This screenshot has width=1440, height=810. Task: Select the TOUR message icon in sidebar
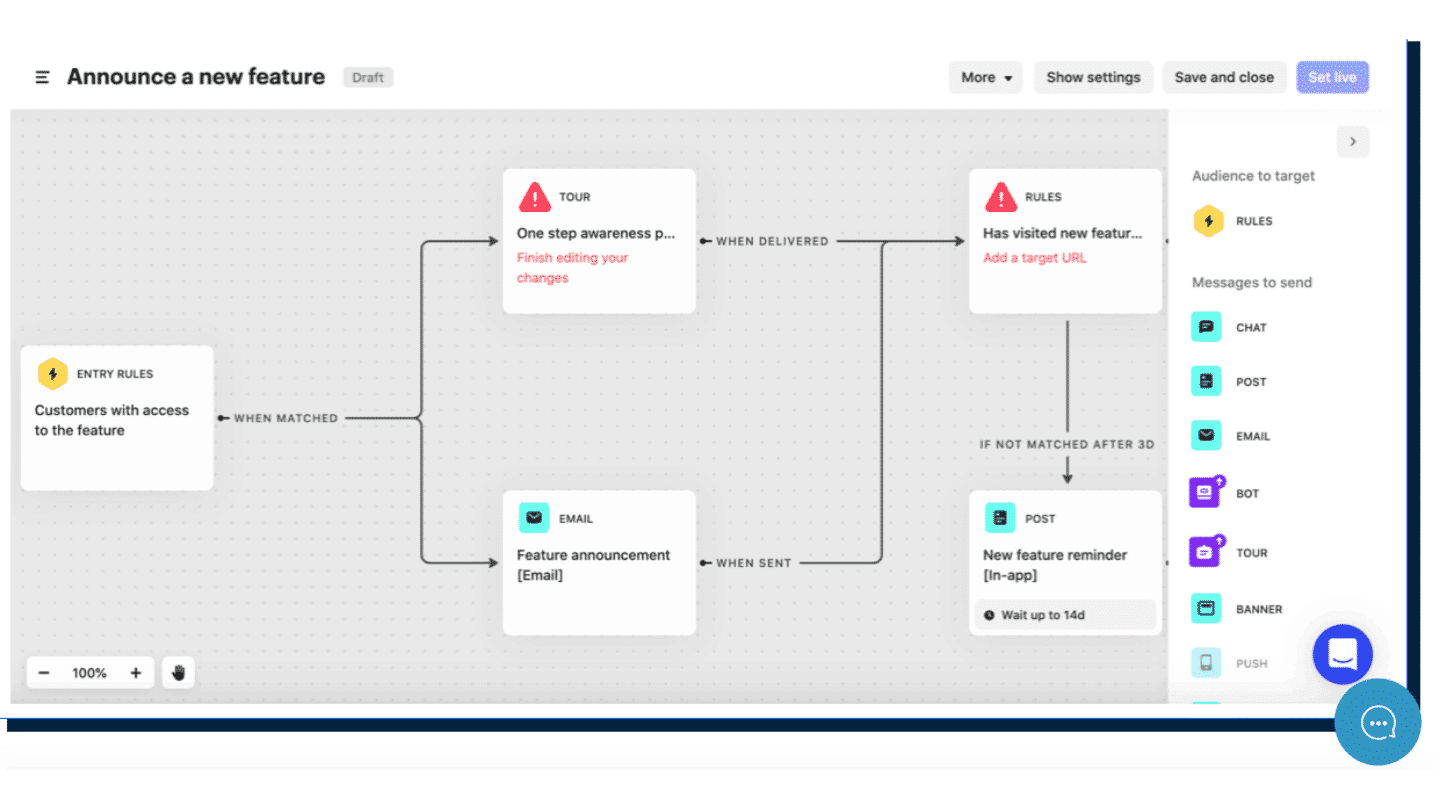(x=1206, y=551)
